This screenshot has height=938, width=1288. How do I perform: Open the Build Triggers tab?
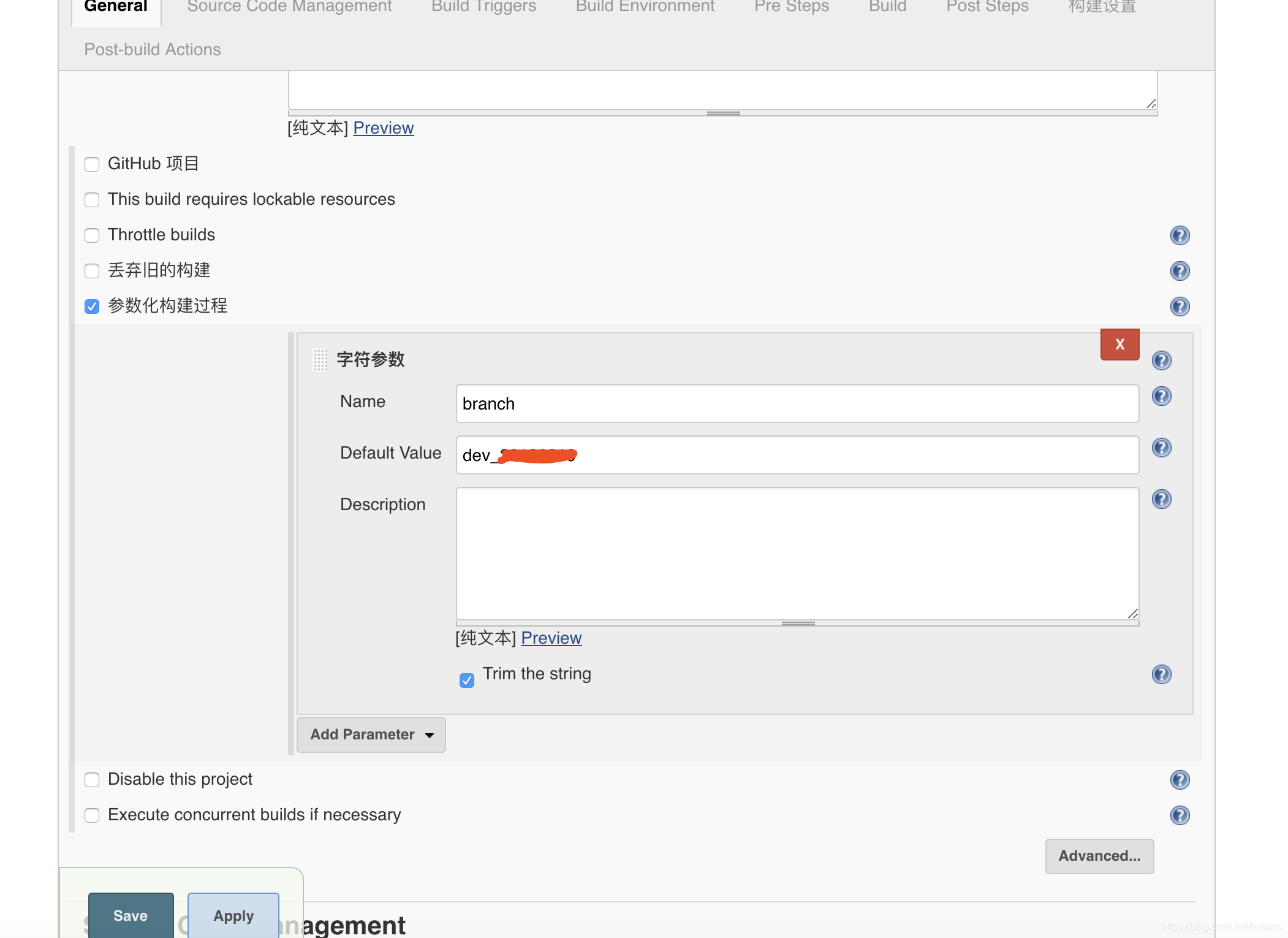[x=483, y=7]
